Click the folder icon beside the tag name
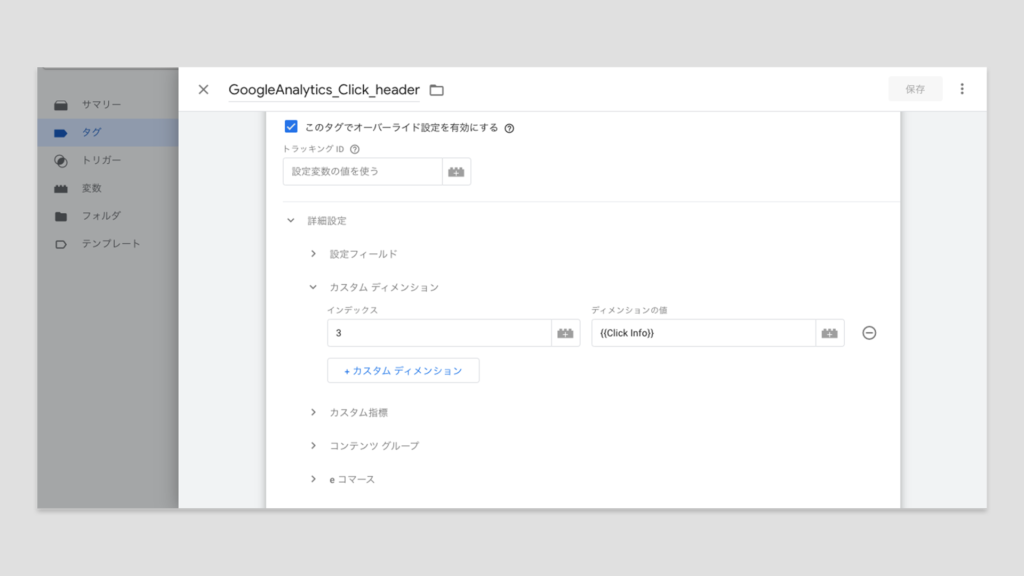This screenshot has height=576, width=1024. 436,90
